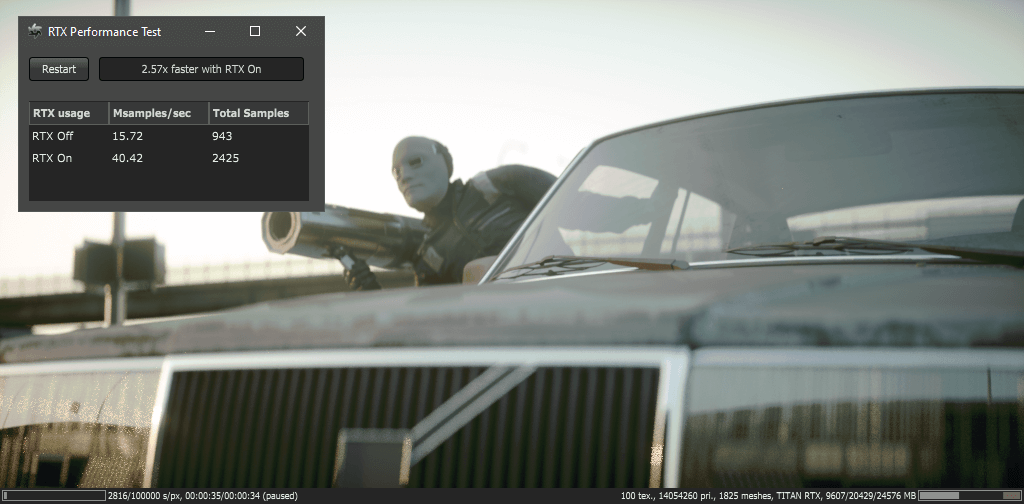Select the RTX On row label
Image resolution: width=1024 pixels, height=504 pixels.
coord(52,158)
